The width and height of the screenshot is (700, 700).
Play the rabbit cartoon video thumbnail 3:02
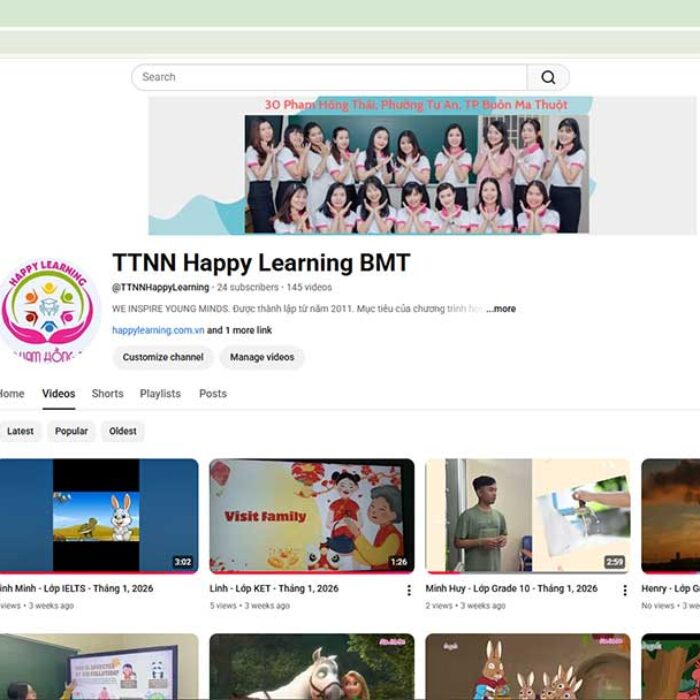pyautogui.click(x=97, y=516)
